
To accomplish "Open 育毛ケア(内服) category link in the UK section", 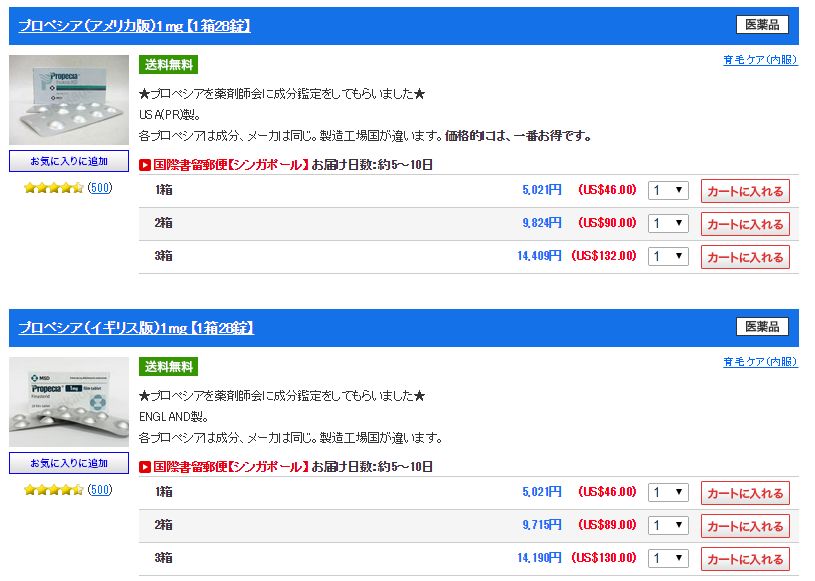I will pos(760,362).
